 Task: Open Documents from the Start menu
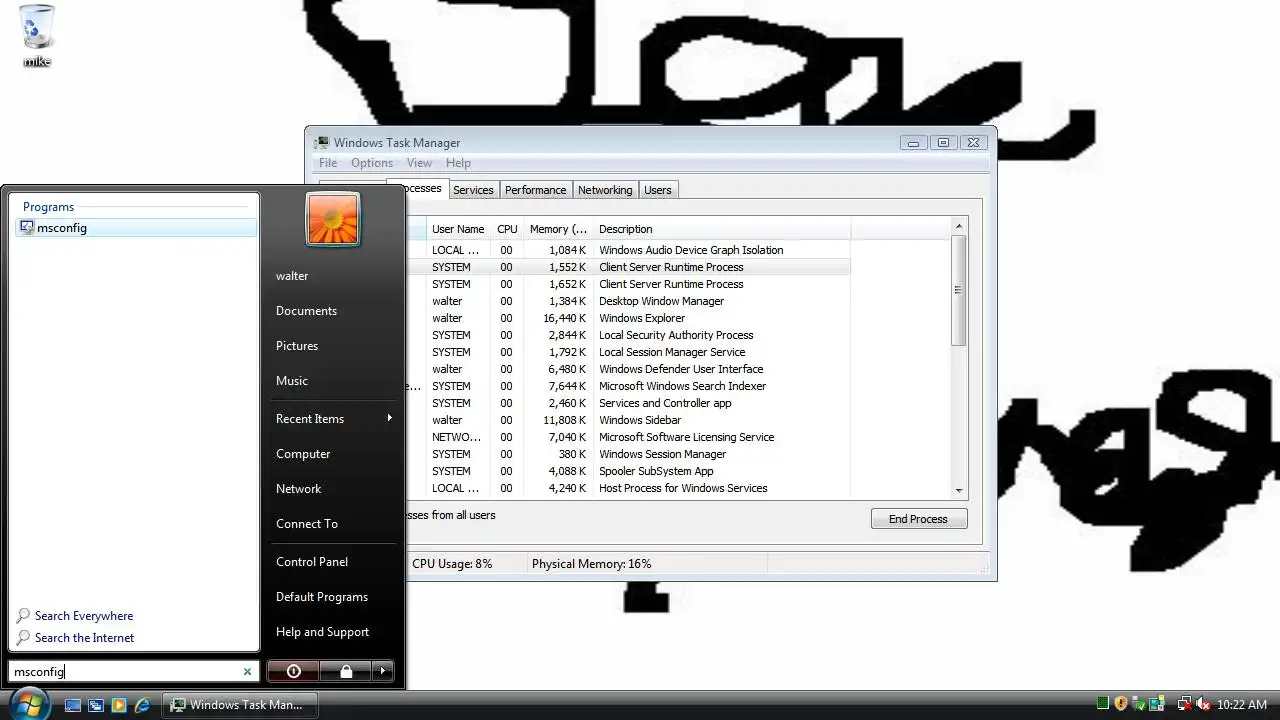pyautogui.click(x=306, y=311)
